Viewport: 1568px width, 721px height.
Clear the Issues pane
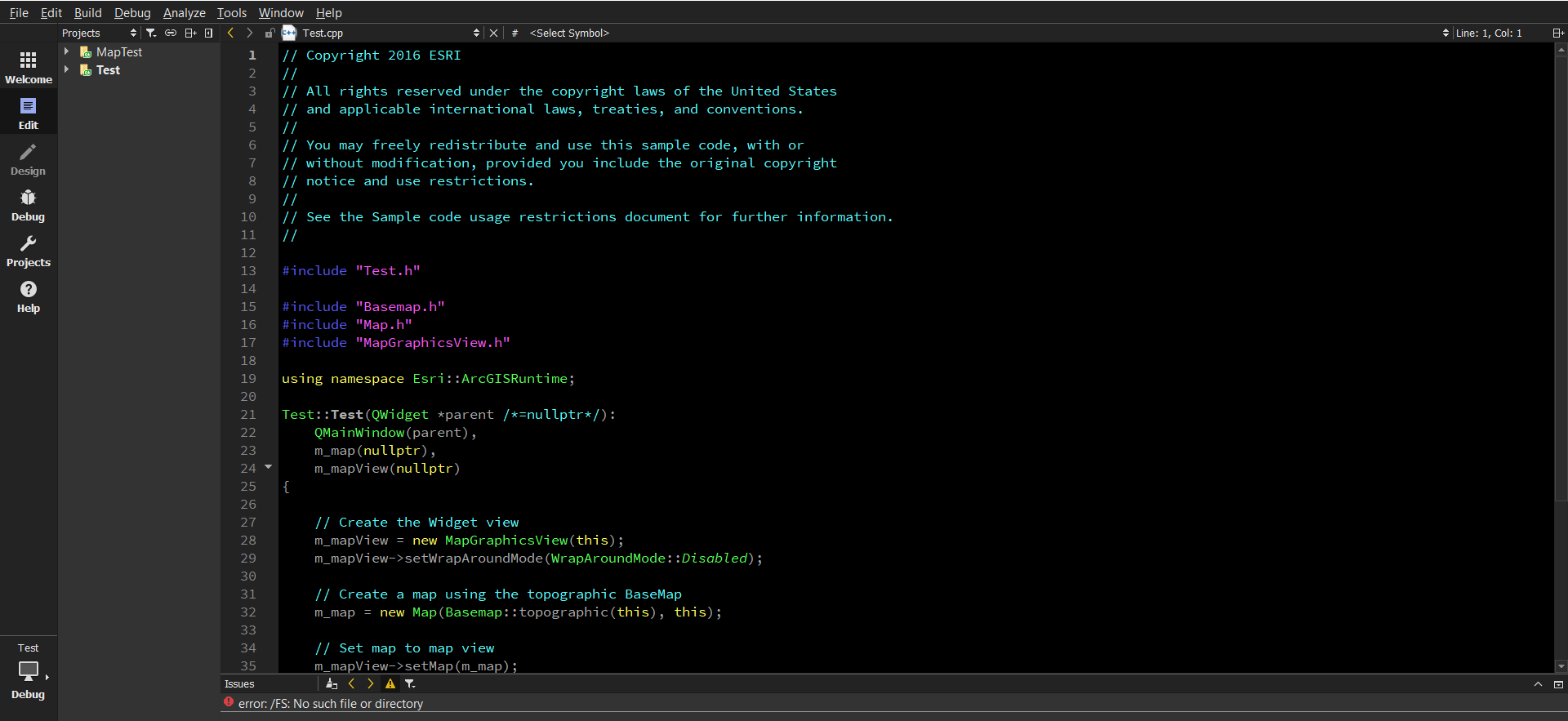[332, 683]
